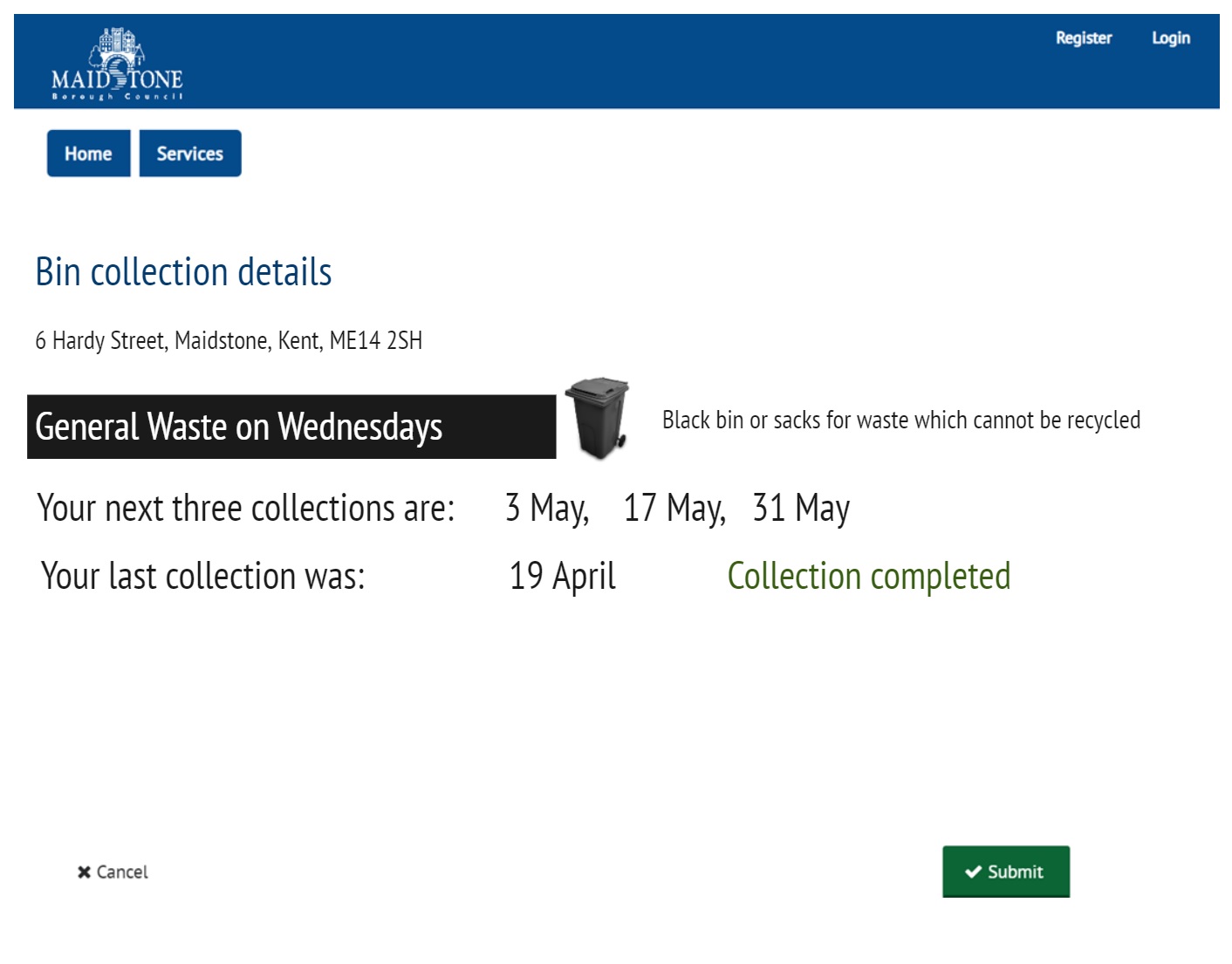The height and width of the screenshot is (964, 1232).
Task: Click the X icon beside Cancel
Action: coord(84,872)
